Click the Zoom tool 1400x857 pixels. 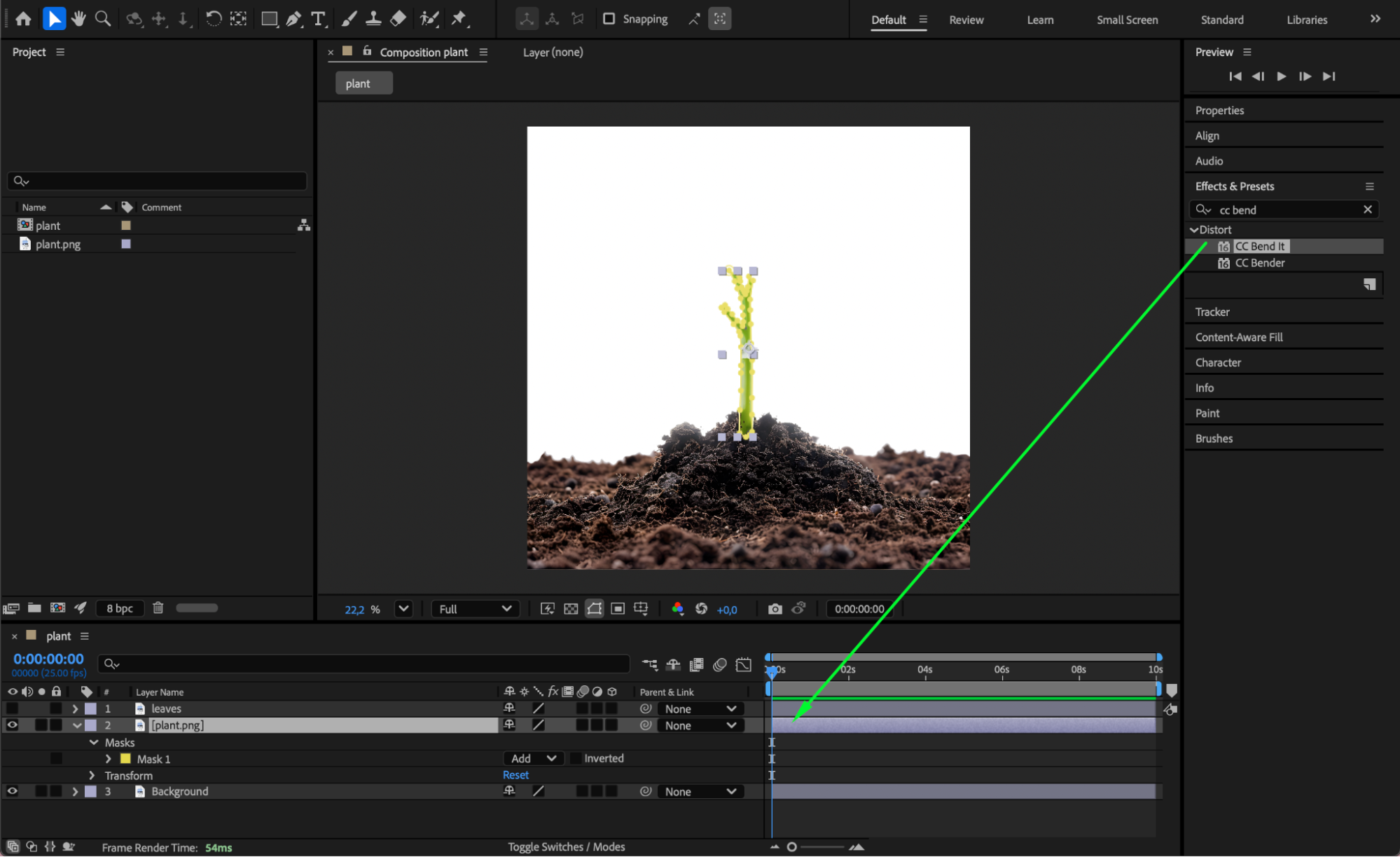click(x=103, y=19)
